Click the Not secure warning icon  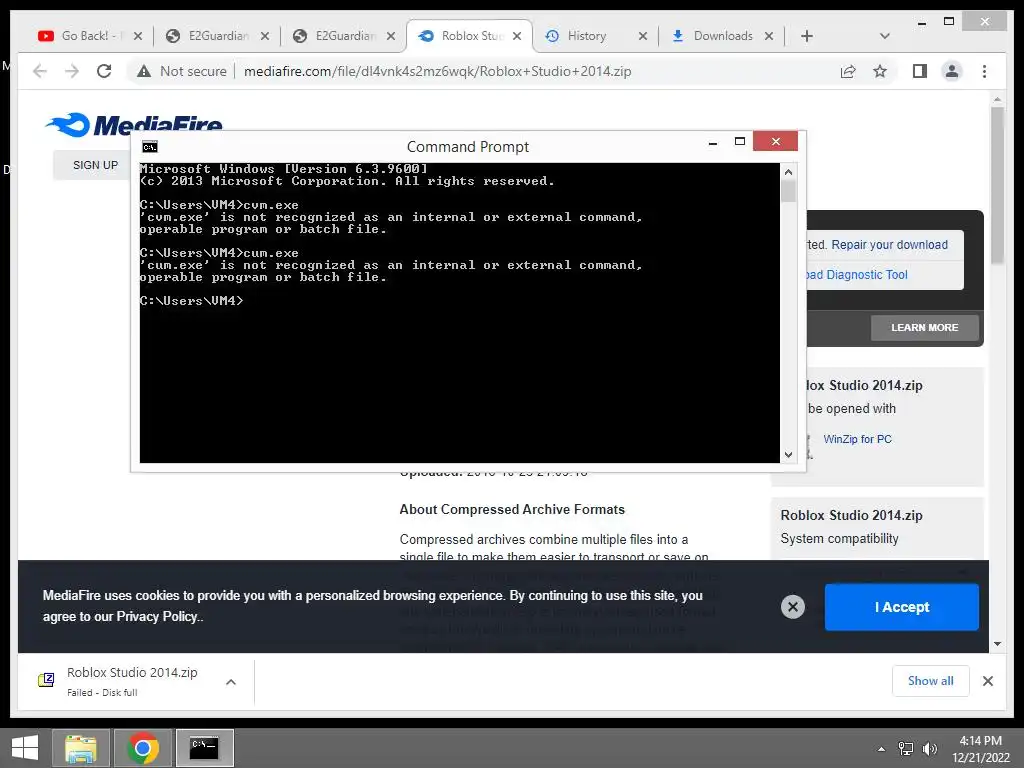tap(144, 71)
